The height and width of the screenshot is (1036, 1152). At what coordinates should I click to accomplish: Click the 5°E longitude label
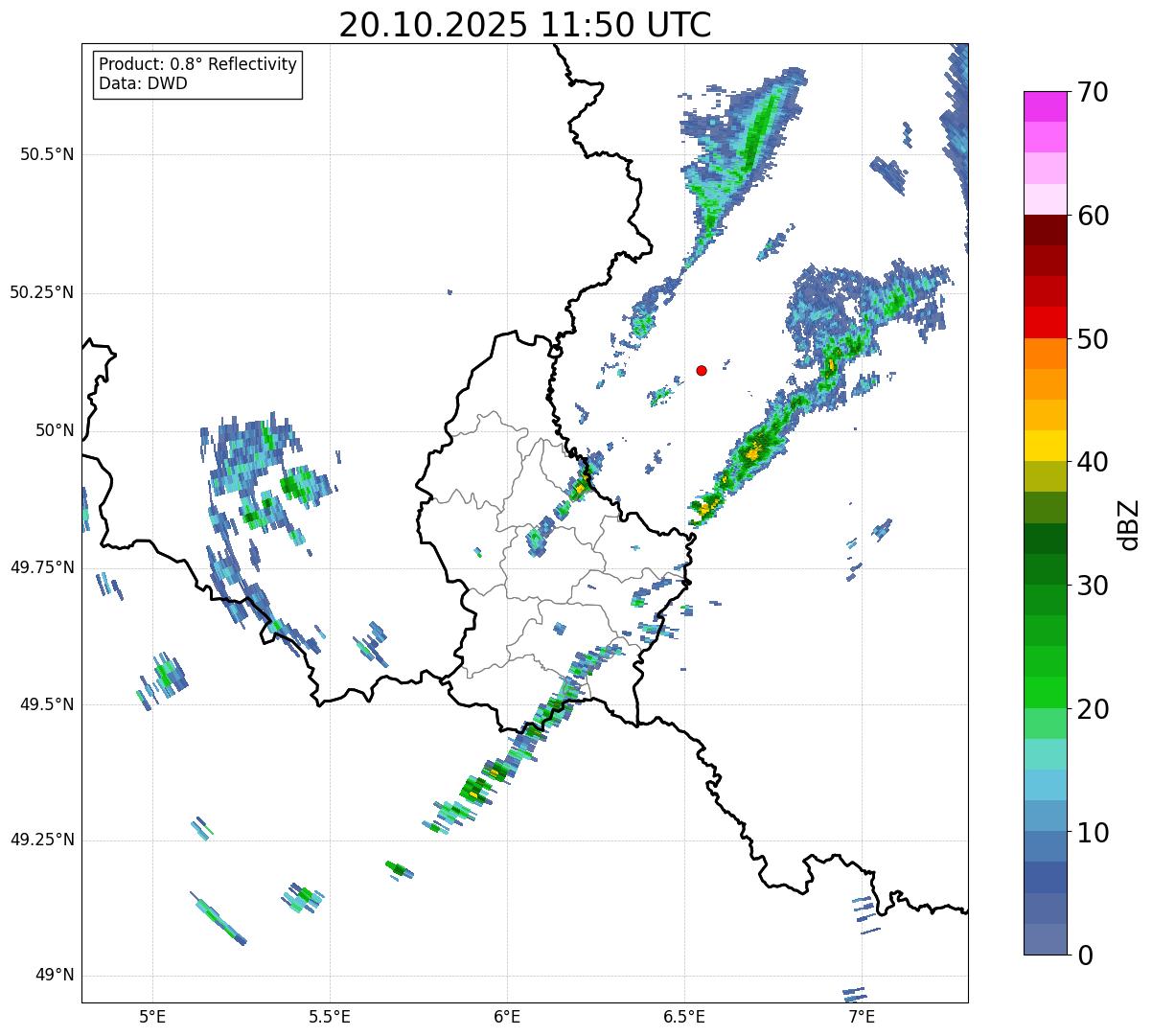point(152,1016)
